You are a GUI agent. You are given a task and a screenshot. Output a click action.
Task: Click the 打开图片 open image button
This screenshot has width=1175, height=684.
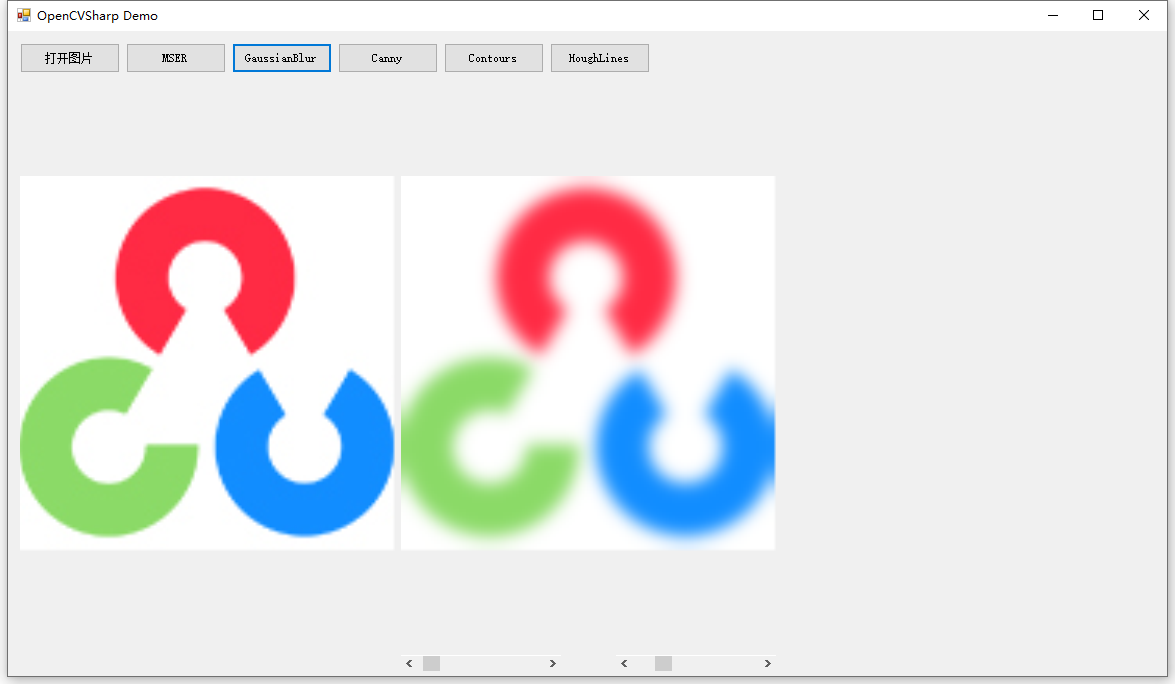coord(70,58)
